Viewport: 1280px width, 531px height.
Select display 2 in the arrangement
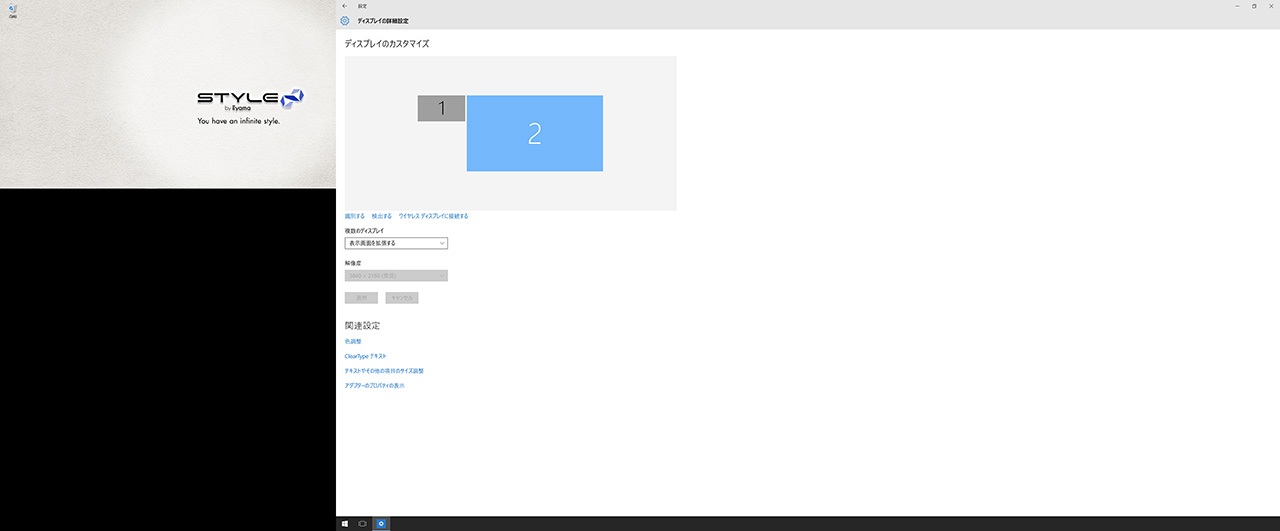[535, 133]
